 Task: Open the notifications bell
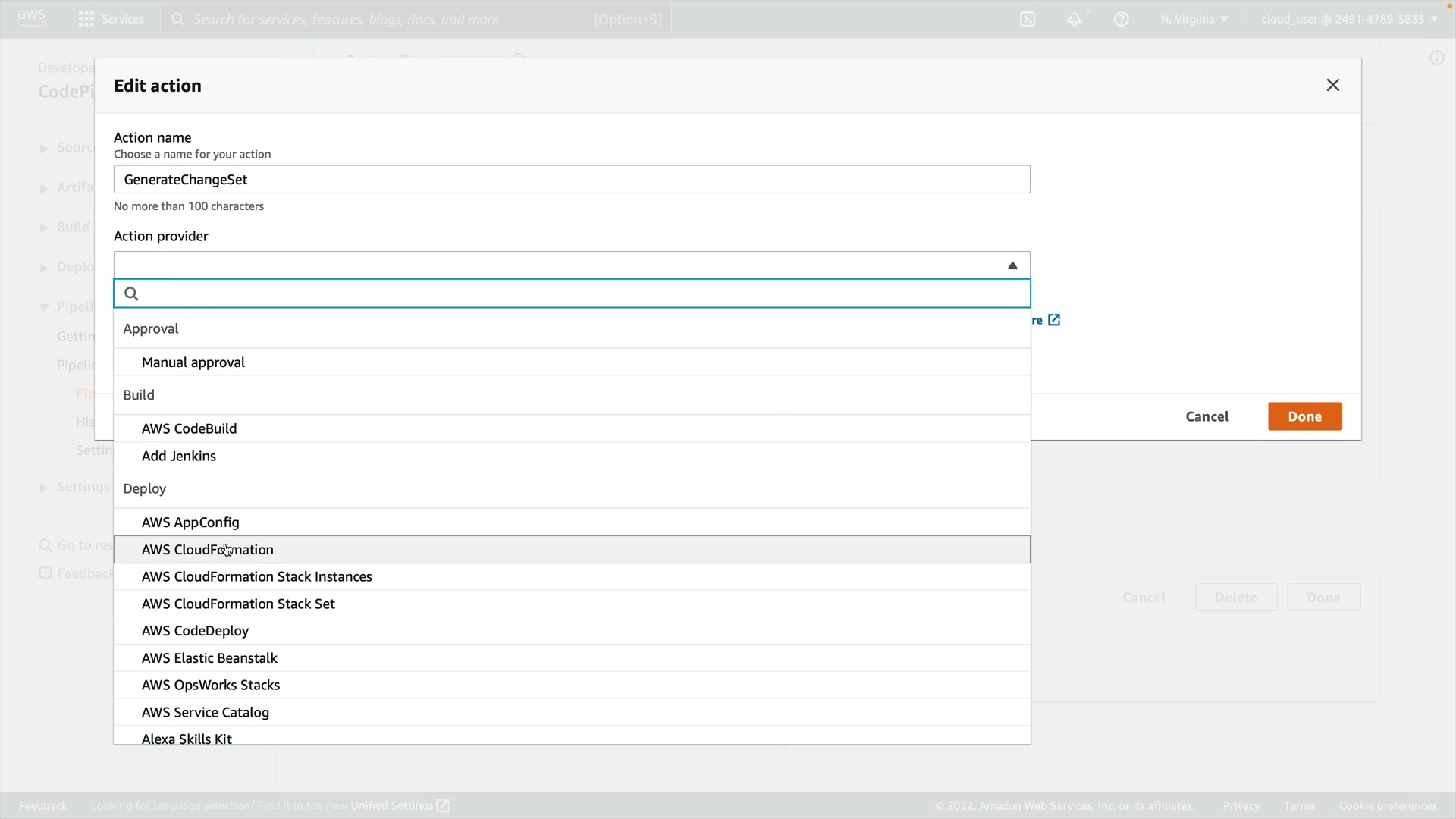coord(1074,19)
